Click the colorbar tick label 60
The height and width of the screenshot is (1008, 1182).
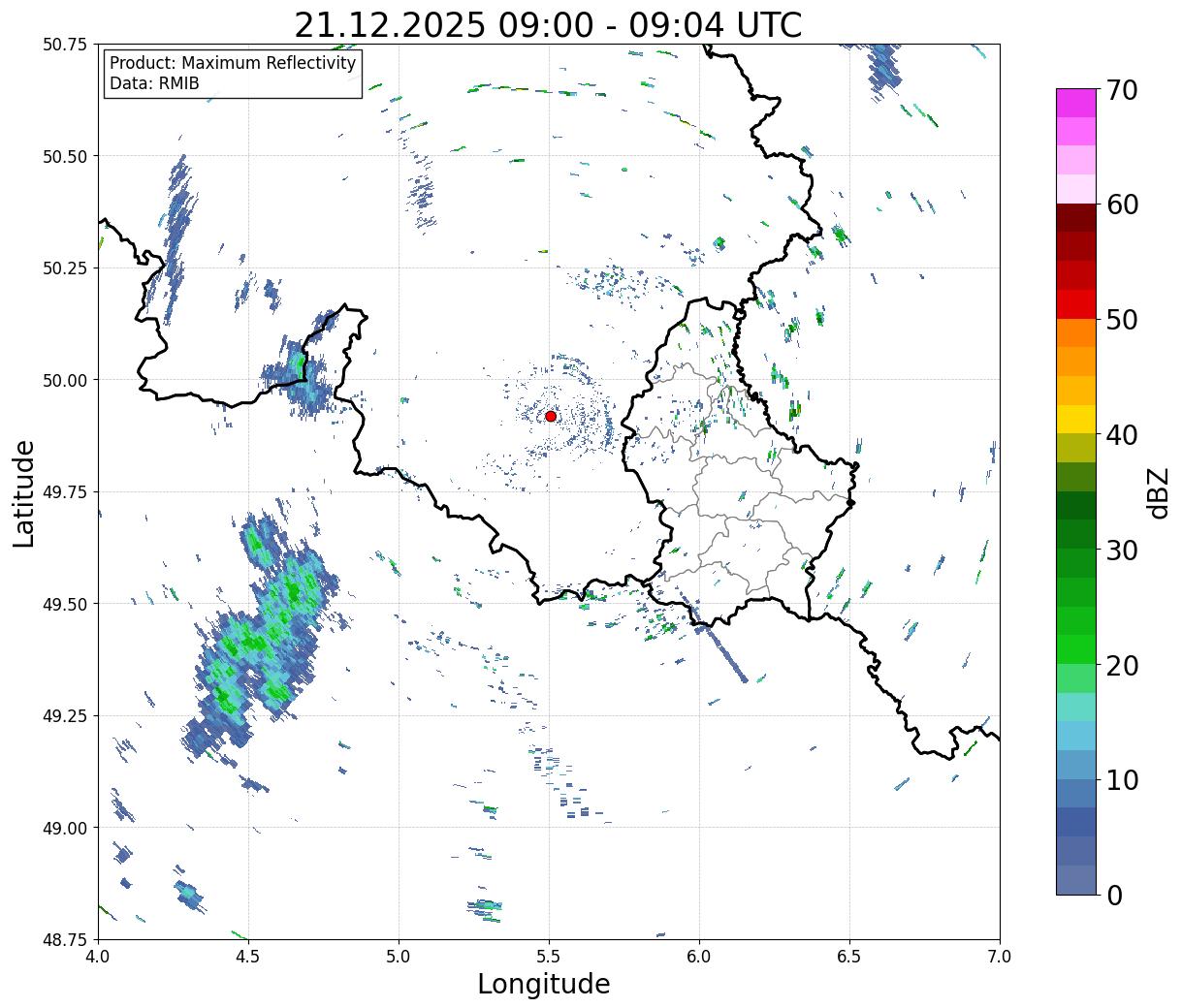pos(1122,205)
